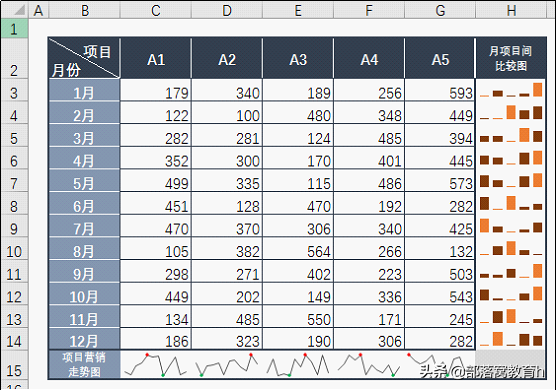Select the 5月 row label
The height and width of the screenshot is (390, 556).
tap(84, 180)
